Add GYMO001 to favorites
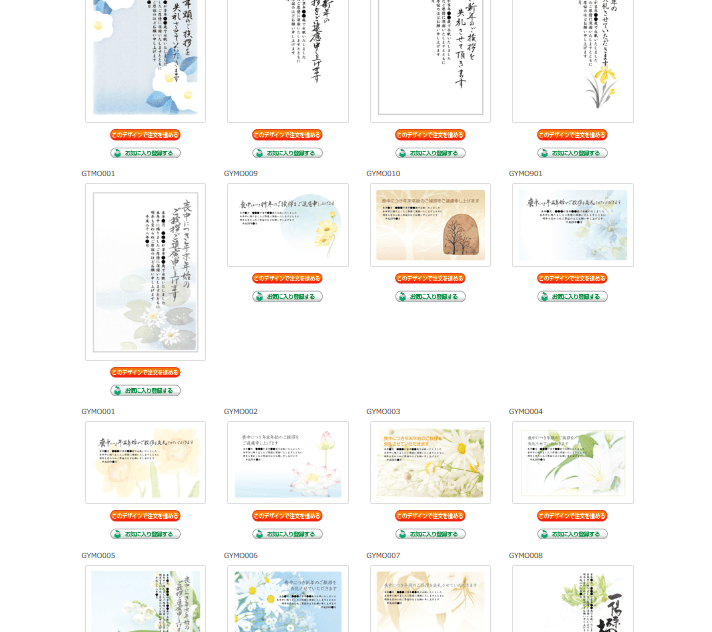Image resolution: width=712 pixels, height=632 pixels. 145,534
